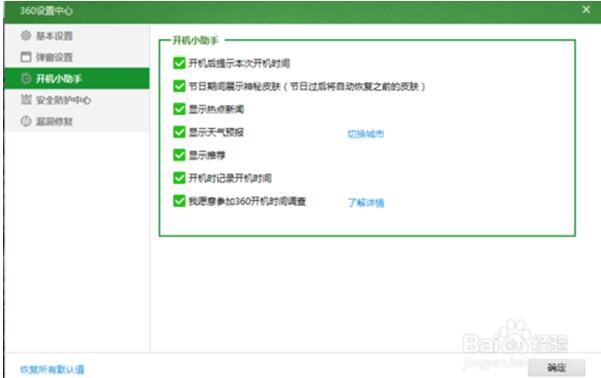Screen dimensions: 601x378
Task: Confirm with the 确定 button
Action: (x=556, y=368)
